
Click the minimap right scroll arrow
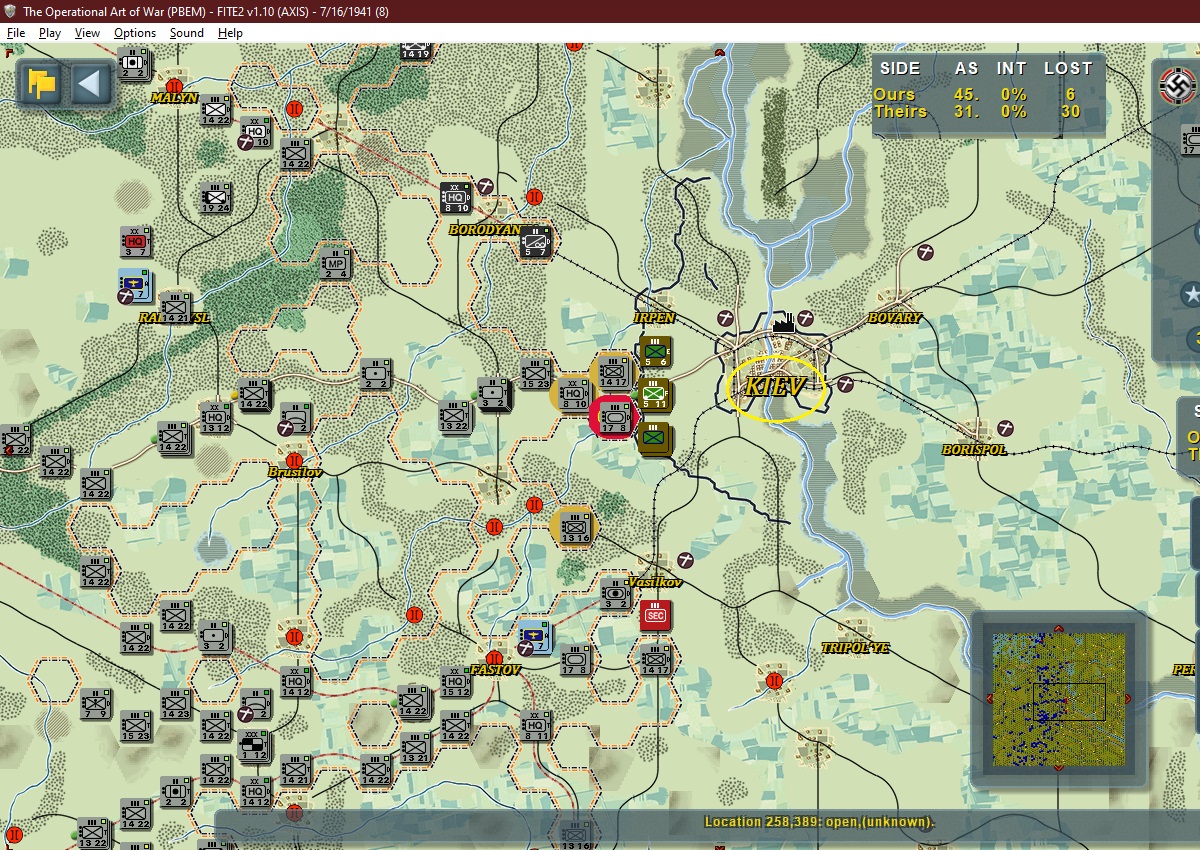[1128, 699]
